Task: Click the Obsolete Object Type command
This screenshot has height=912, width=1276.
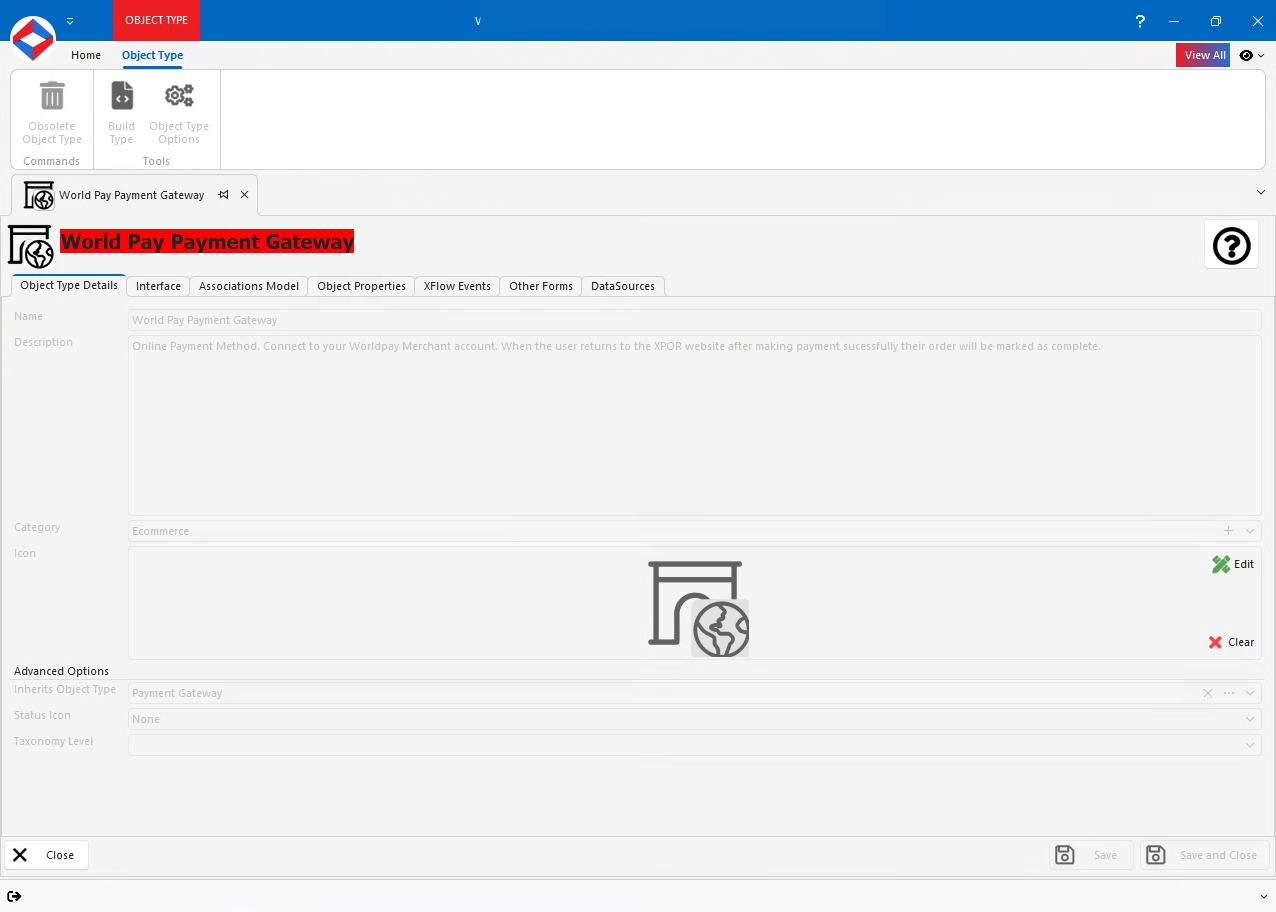Action: point(51,110)
